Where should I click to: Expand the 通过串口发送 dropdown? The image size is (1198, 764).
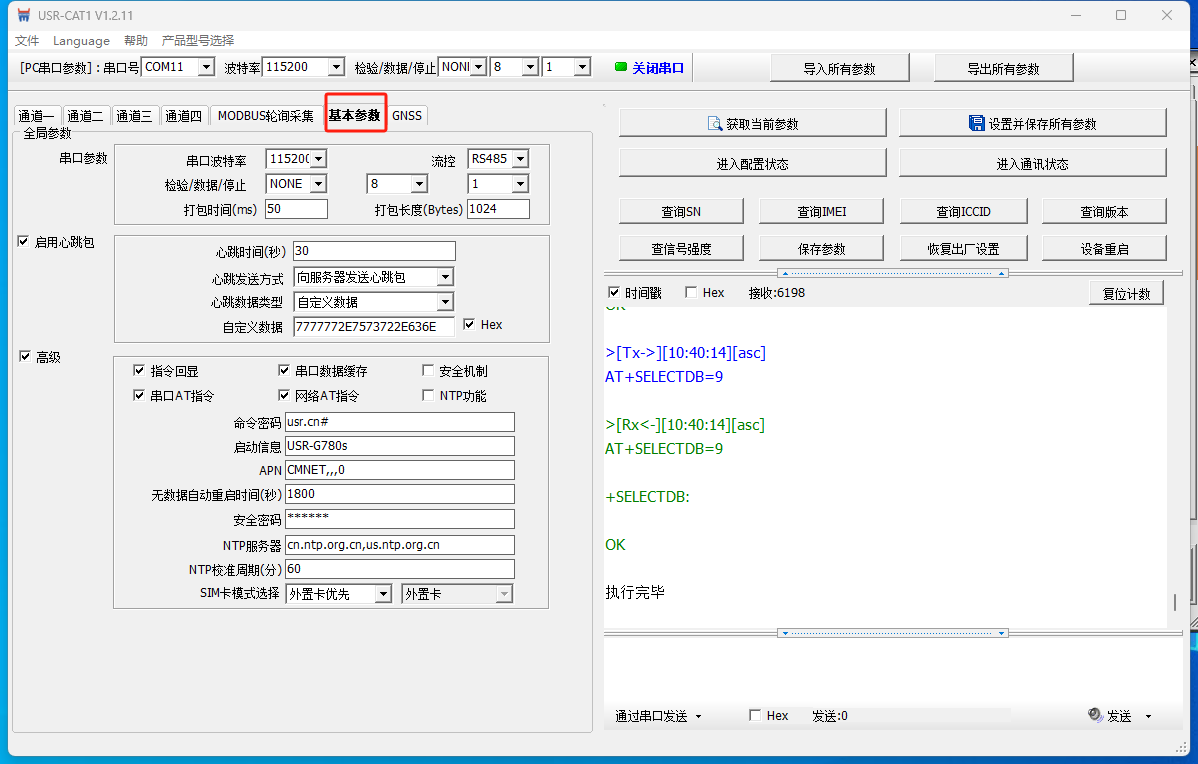point(698,716)
